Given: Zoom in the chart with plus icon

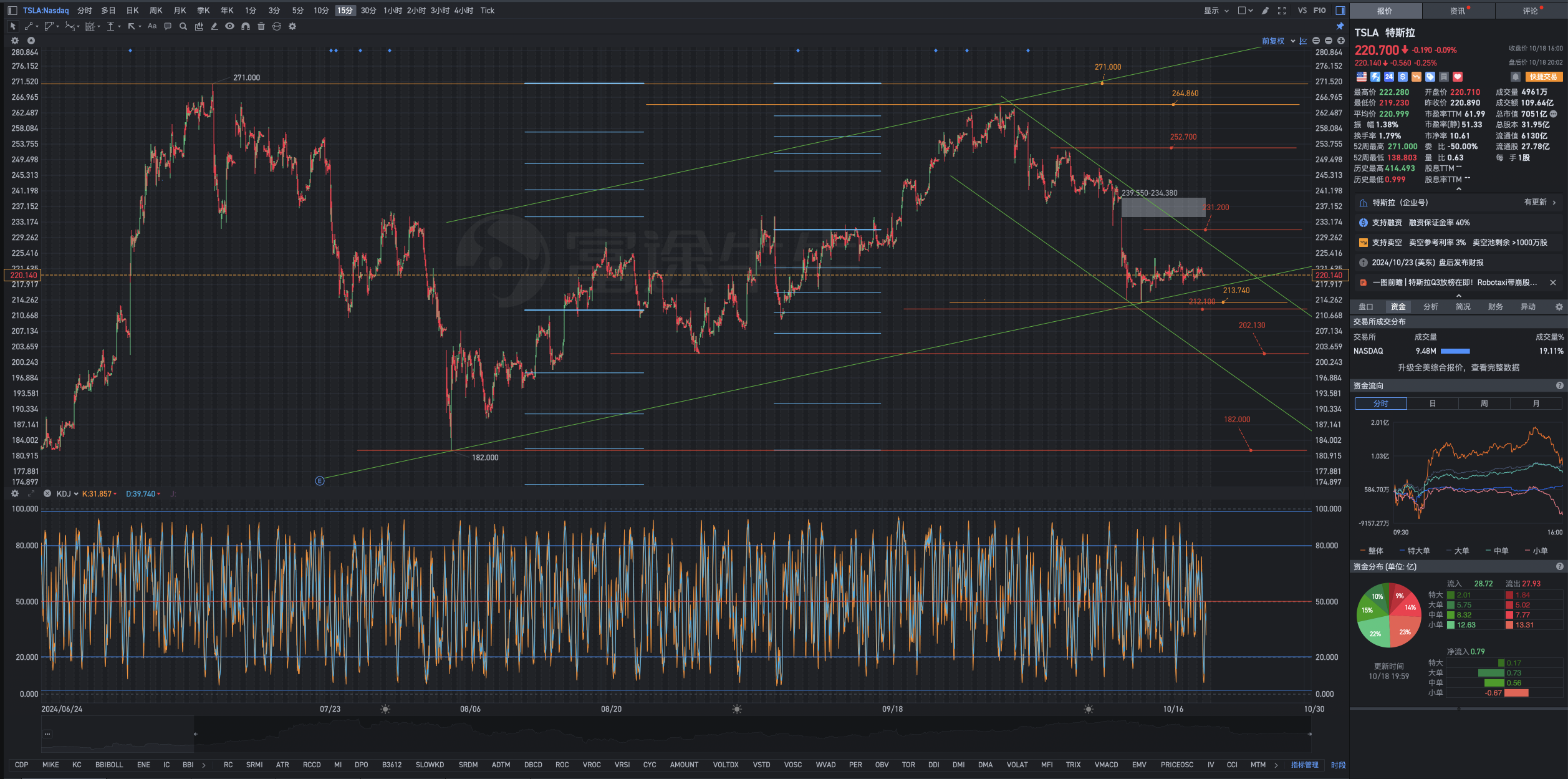Looking at the screenshot, I should pyautogui.click(x=1341, y=41).
